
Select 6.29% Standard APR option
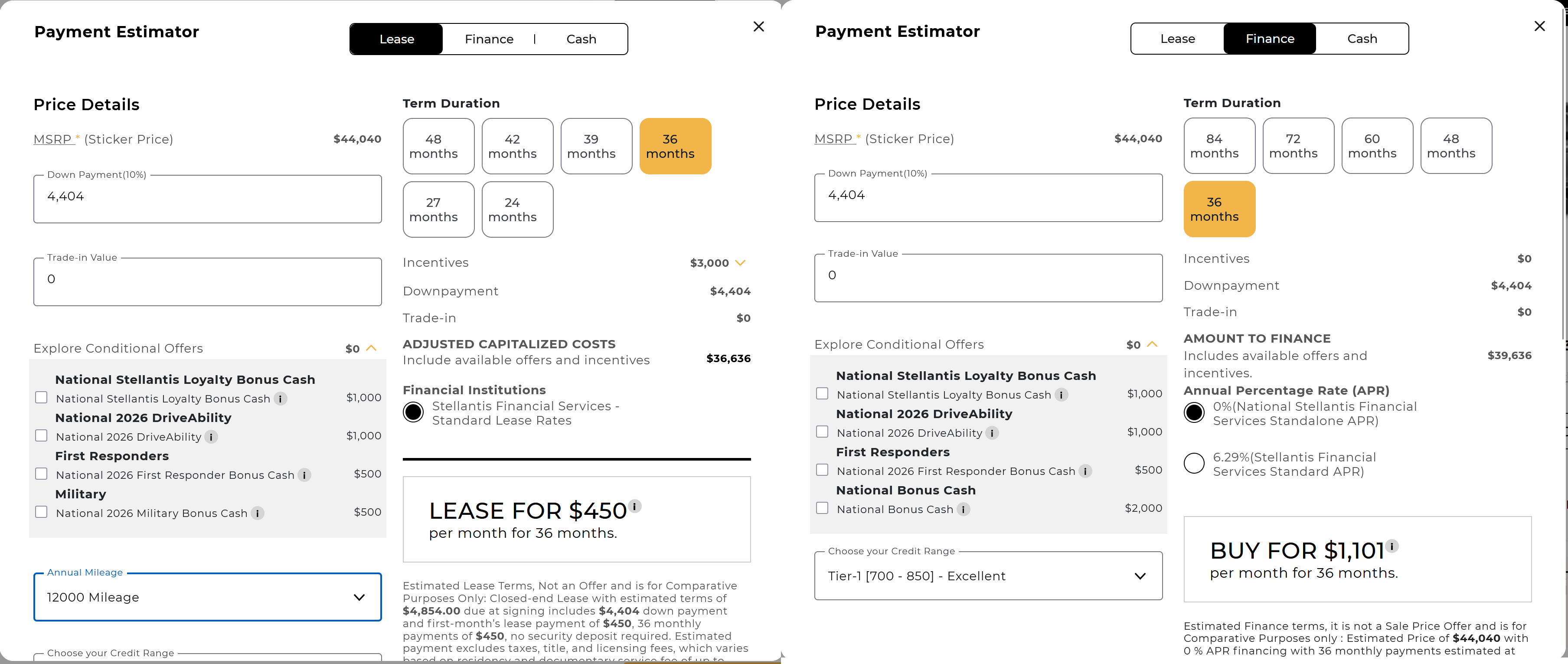(1194, 463)
